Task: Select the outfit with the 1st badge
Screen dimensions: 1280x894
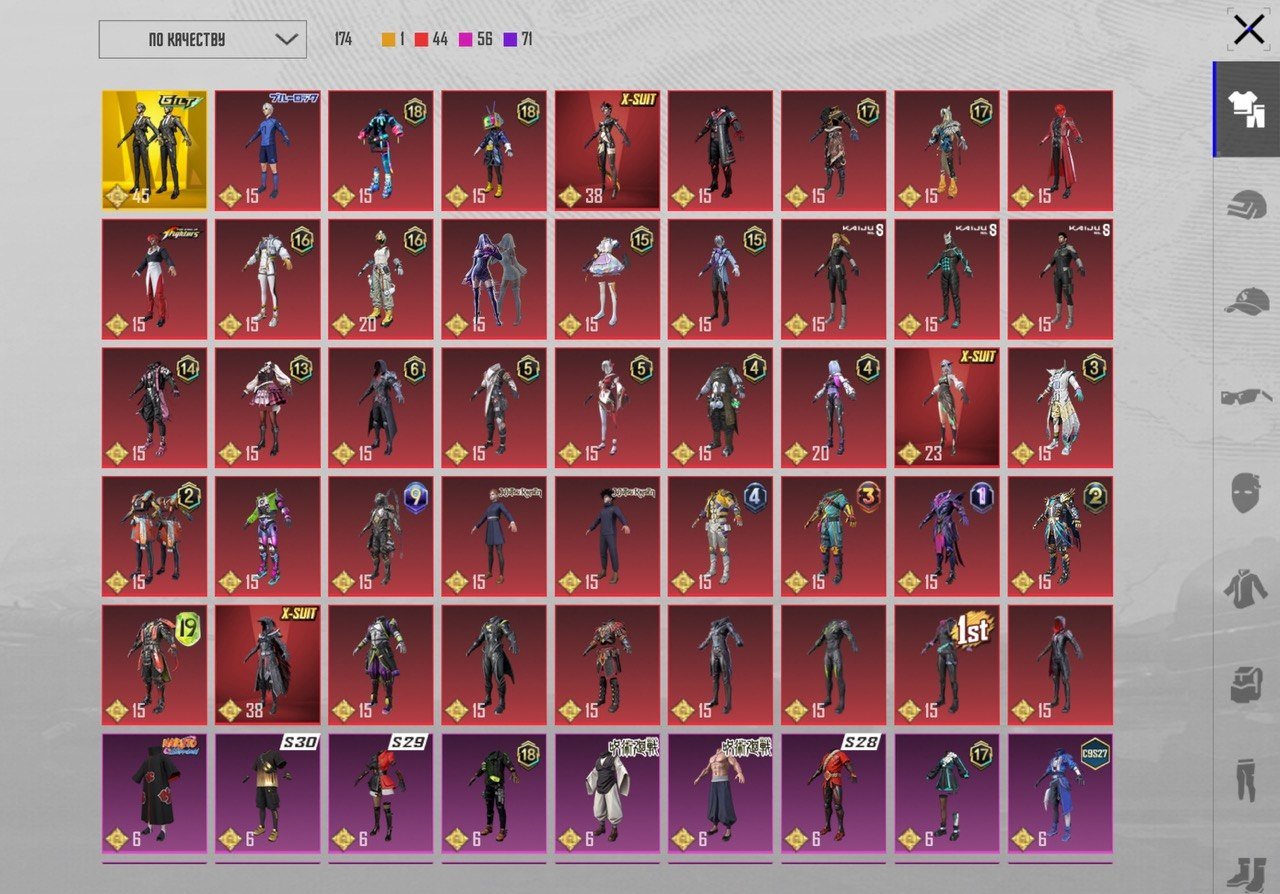Action: point(946,664)
